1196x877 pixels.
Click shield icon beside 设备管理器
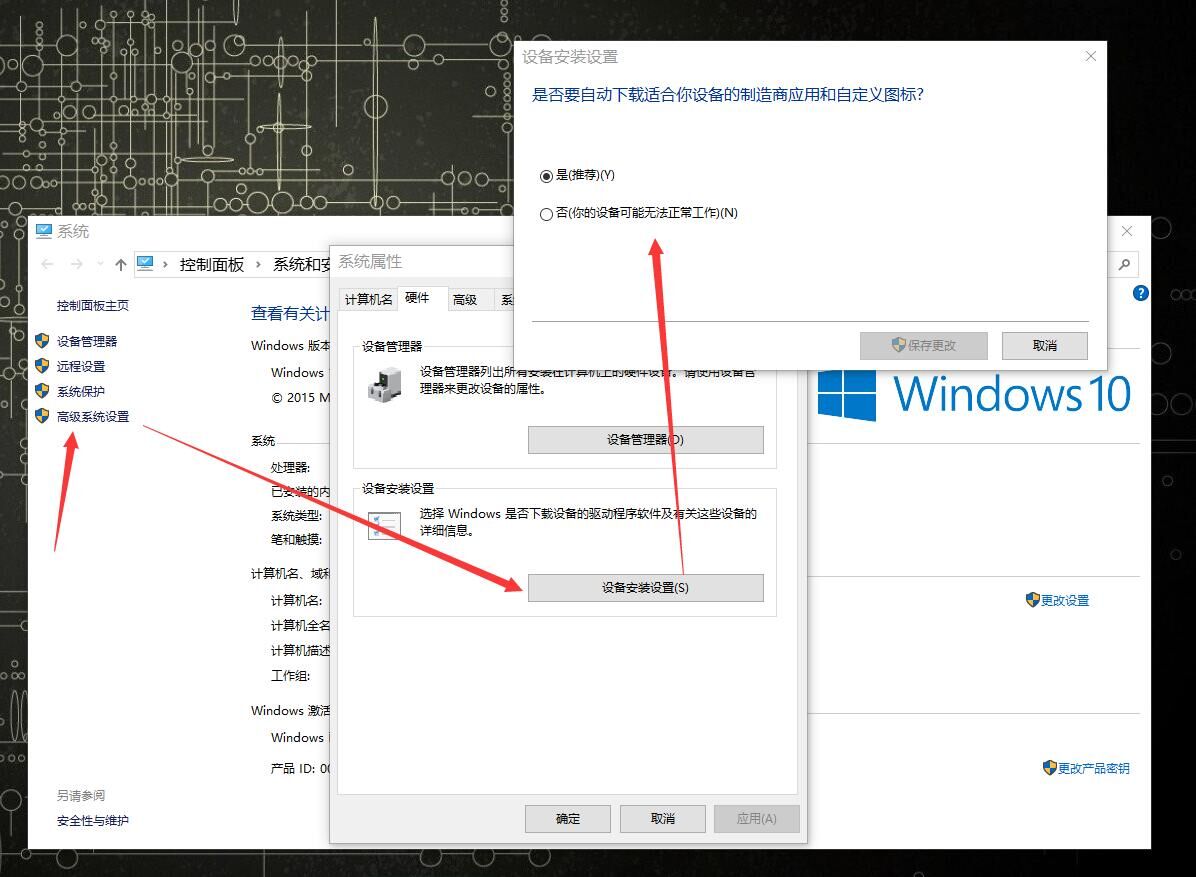click(43, 341)
